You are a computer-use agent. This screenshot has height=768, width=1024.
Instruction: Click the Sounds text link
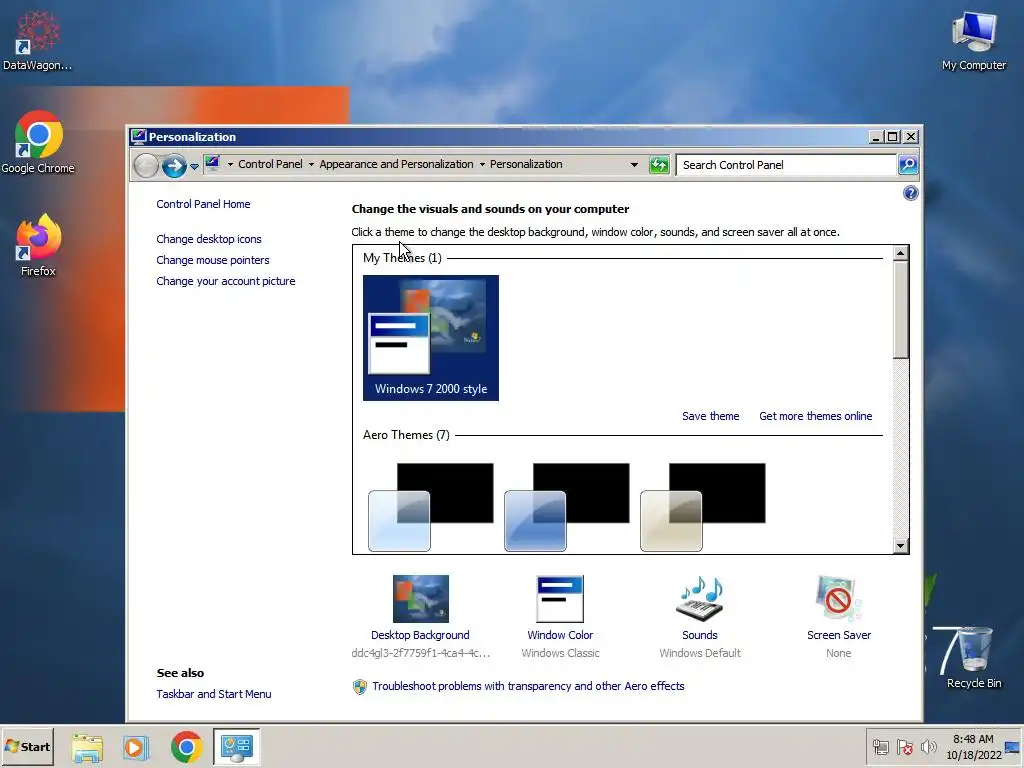[x=699, y=635]
